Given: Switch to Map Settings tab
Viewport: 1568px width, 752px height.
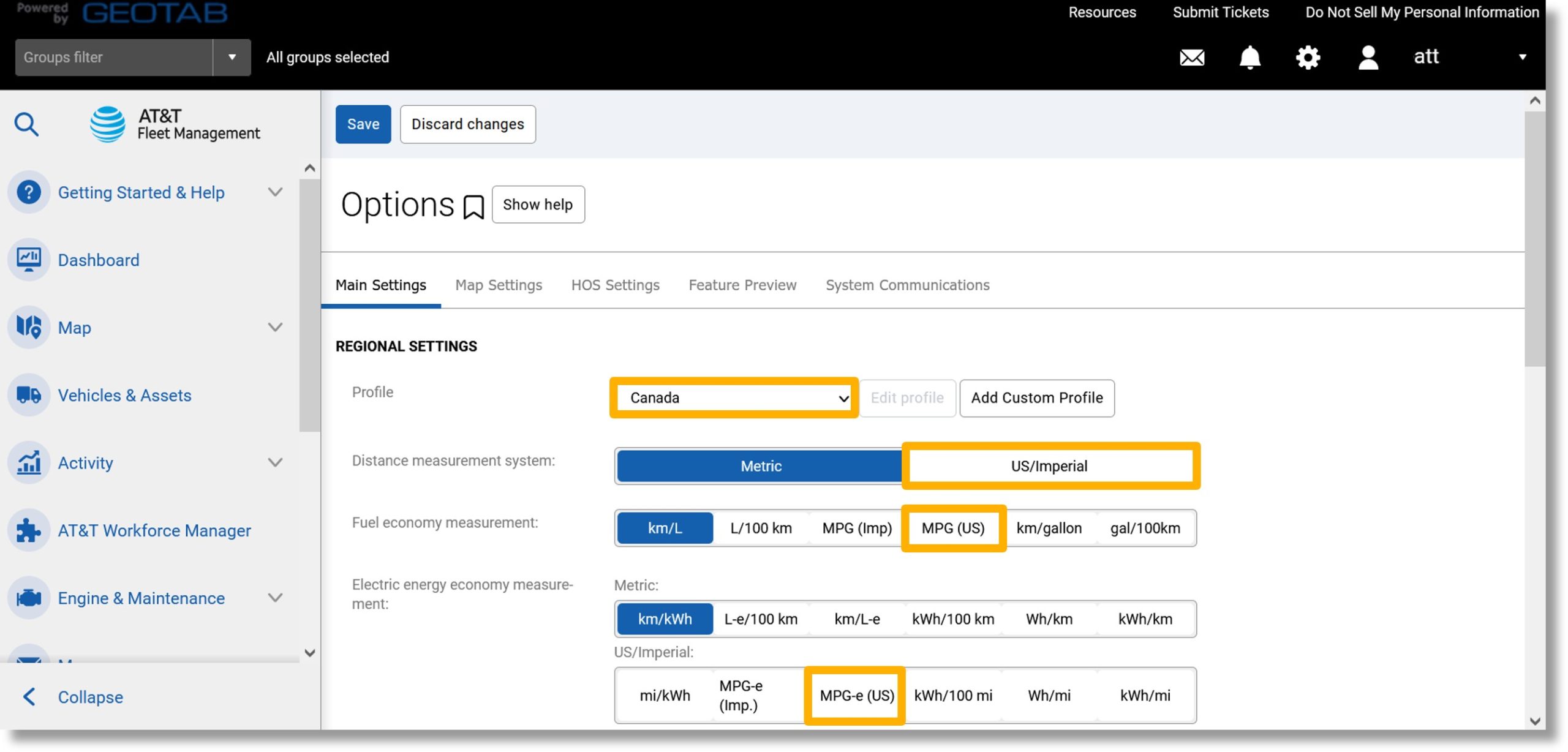Looking at the screenshot, I should pos(499,285).
